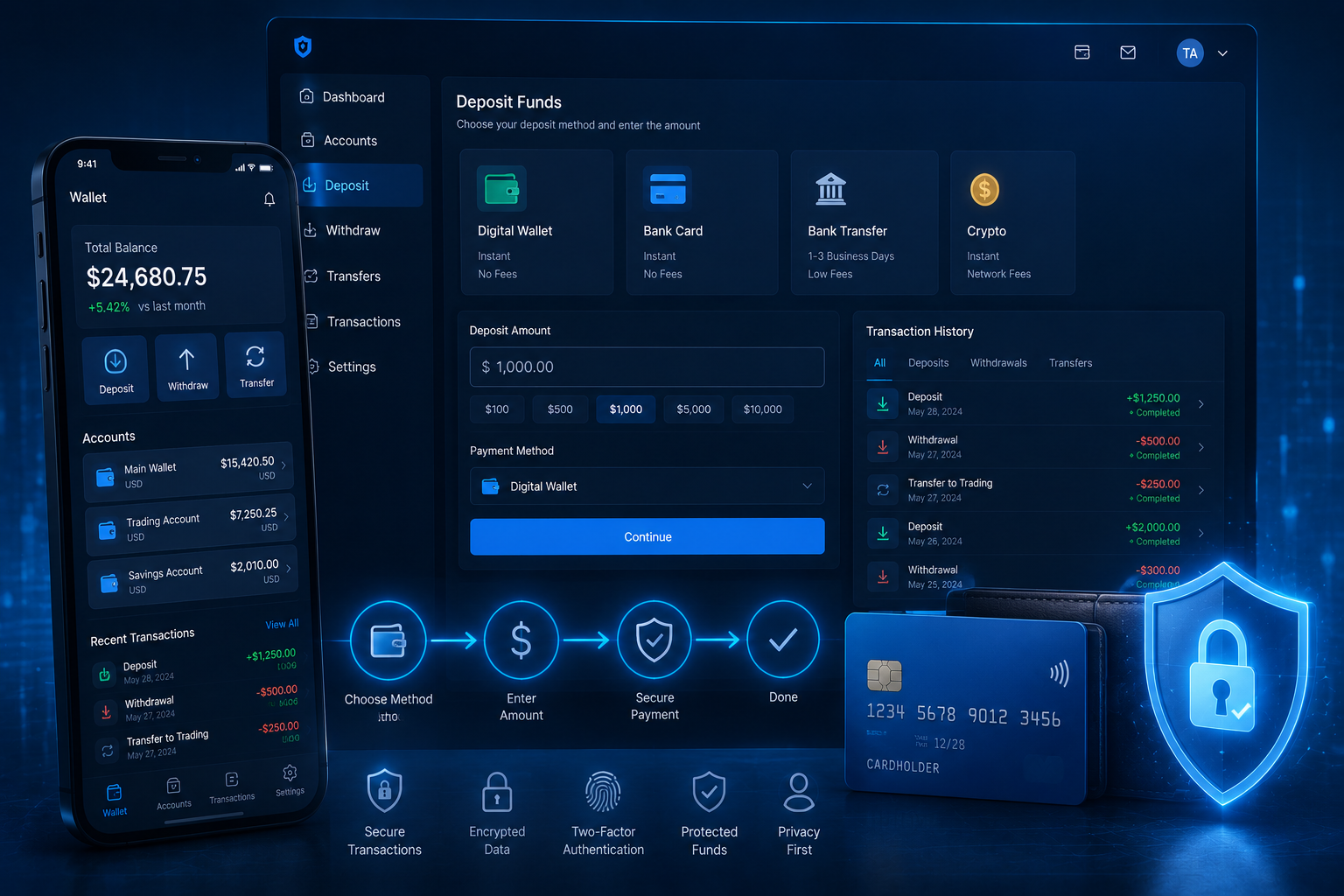Expand the profile menu chevron
Image resolution: width=1344 pixels, height=896 pixels.
1222,53
